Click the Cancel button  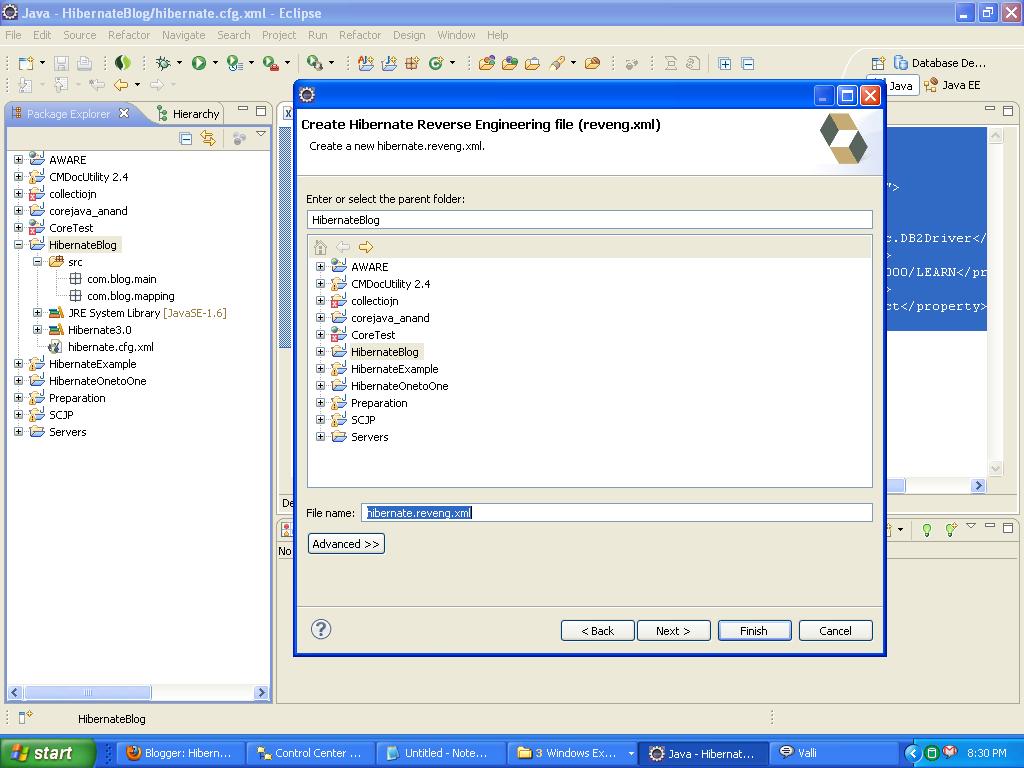click(835, 631)
